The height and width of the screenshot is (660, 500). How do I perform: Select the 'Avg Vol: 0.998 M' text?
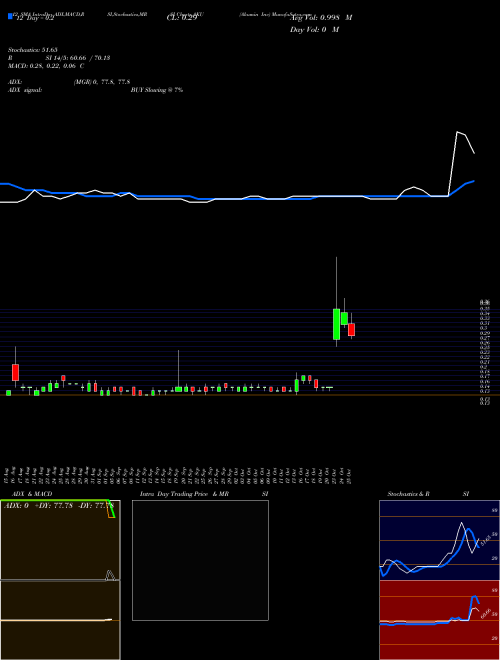coord(321,18)
